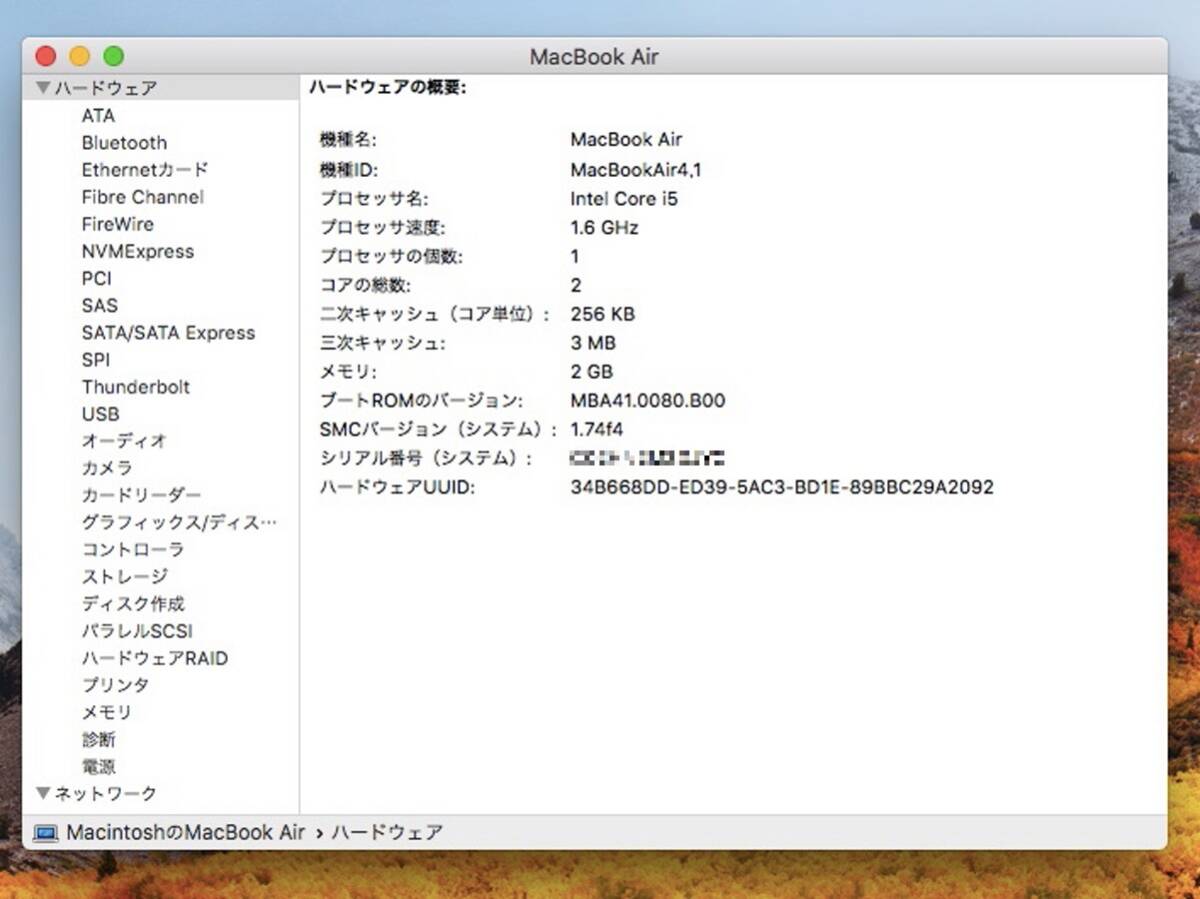Click the computer icon in path bar
Screen dimensions: 1200x899
(46, 832)
